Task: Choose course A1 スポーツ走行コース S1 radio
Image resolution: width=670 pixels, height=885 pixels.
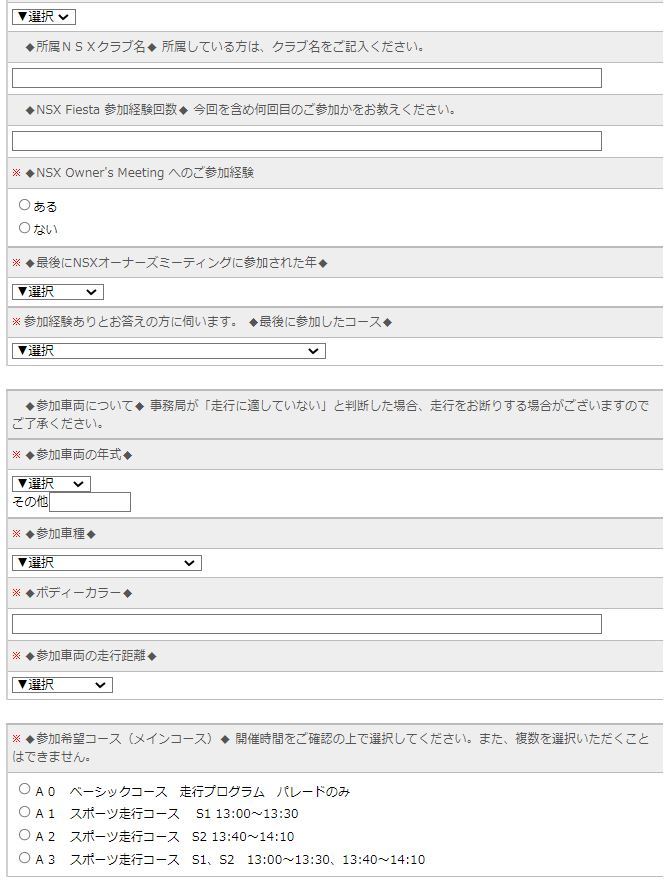Action: point(25,812)
